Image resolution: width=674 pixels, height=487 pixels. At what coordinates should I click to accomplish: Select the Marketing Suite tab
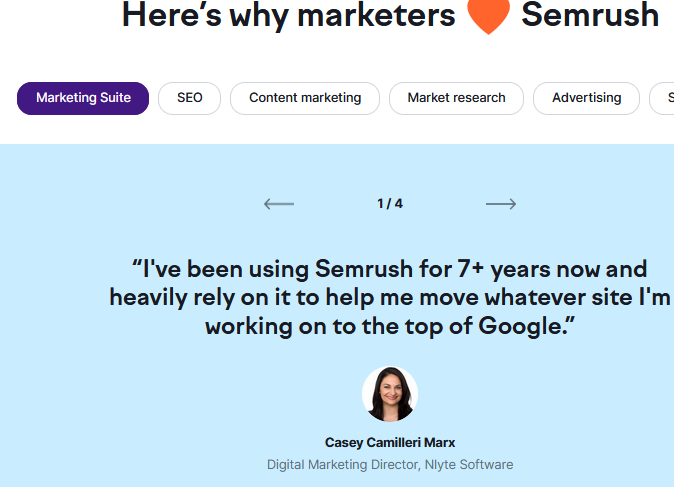(x=83, y=98)
